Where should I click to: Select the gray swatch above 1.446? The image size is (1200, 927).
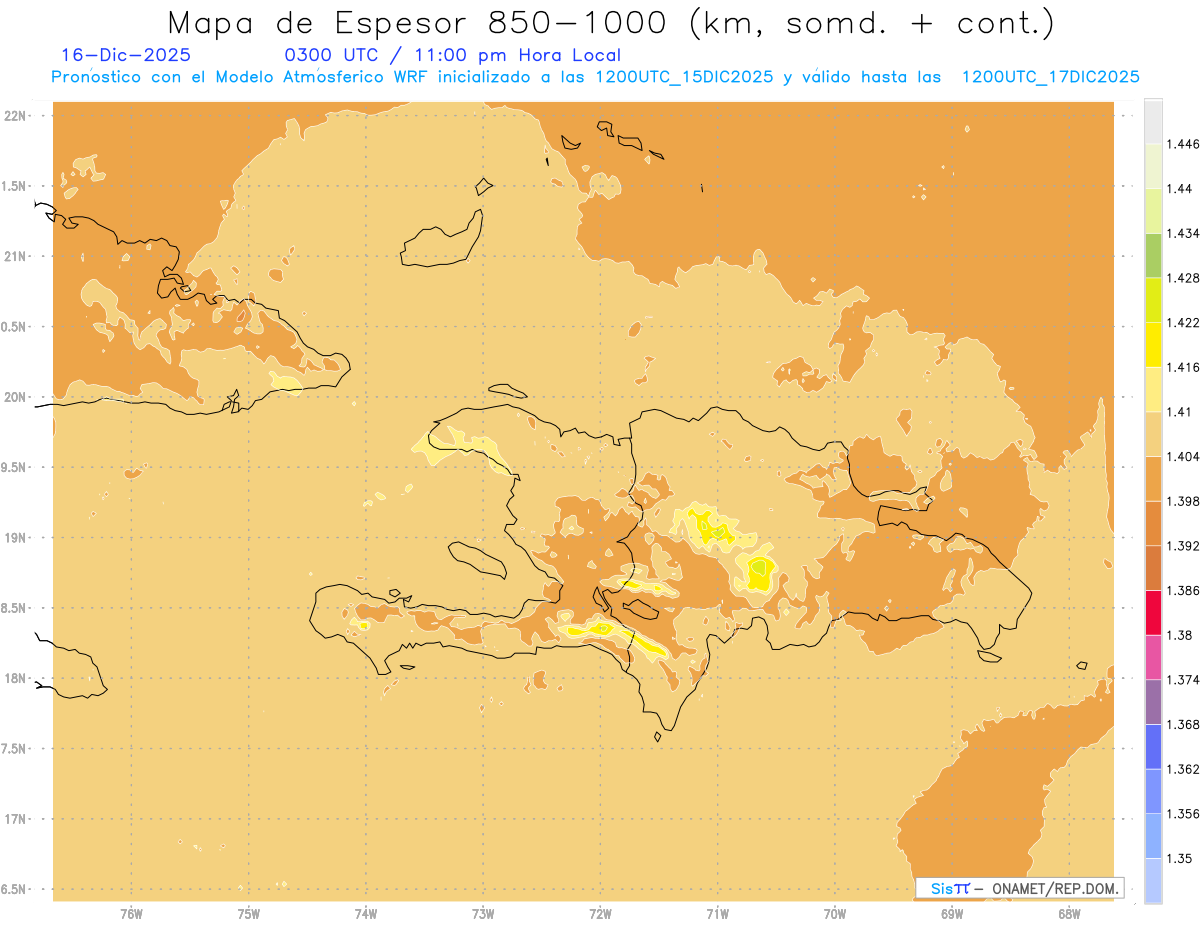pyautogui.click(x=1153, y=121)
